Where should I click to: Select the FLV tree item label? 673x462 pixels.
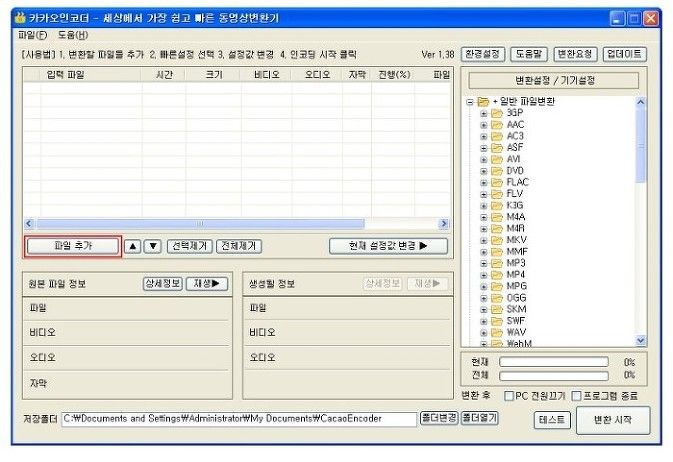click(515, 194)
